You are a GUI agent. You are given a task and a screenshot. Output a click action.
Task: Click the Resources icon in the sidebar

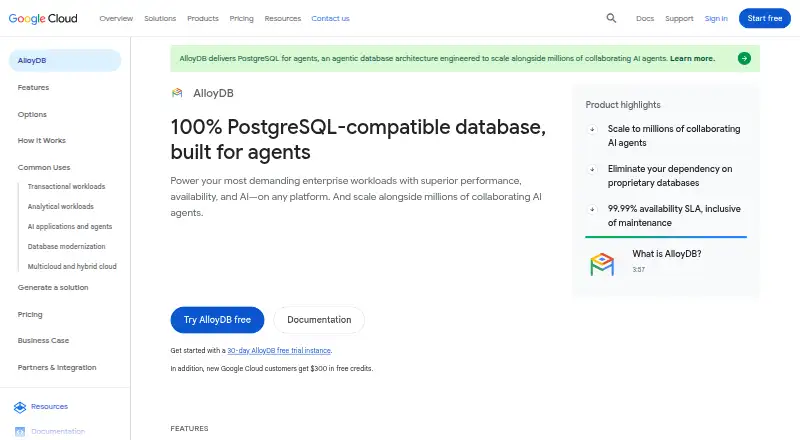coord(20,407)
